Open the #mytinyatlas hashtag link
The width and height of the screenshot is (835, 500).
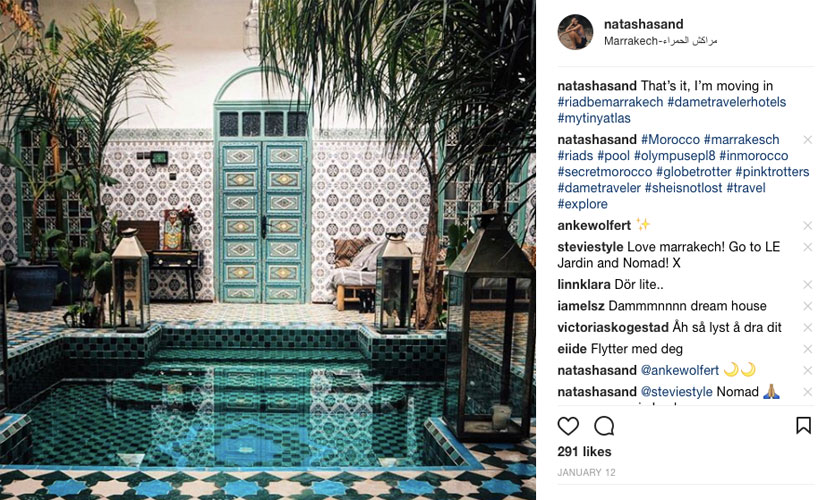click(x=594, y=118)
